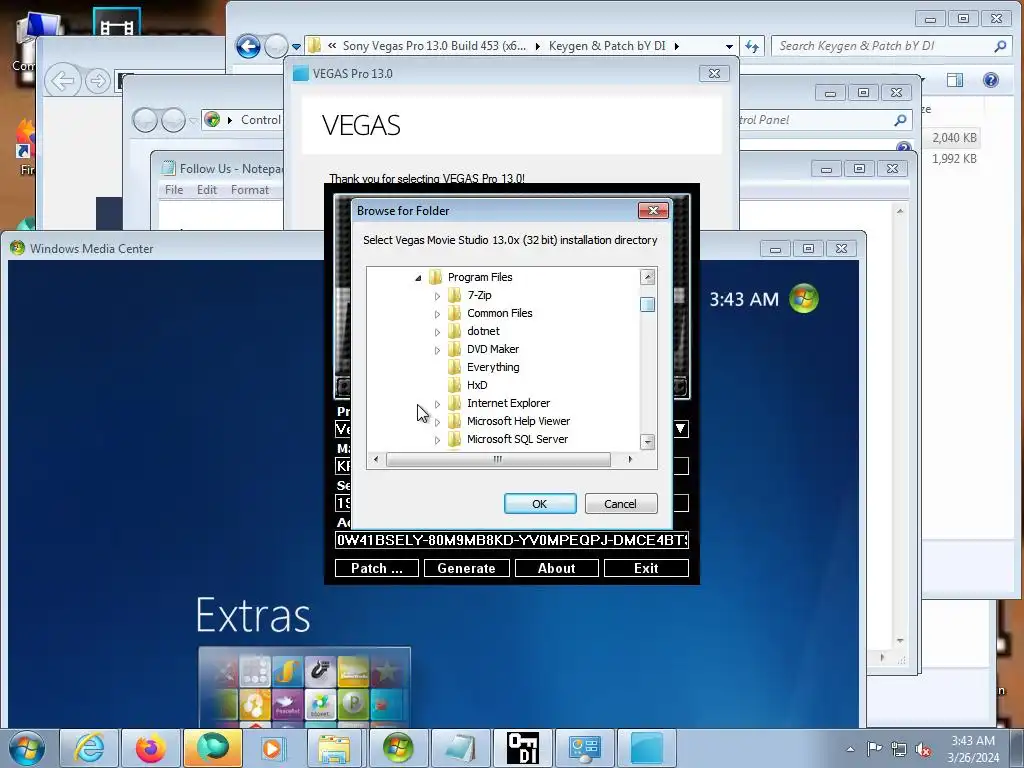
Task: Open Edit menu in Notepad
Action: click(206, 190)
